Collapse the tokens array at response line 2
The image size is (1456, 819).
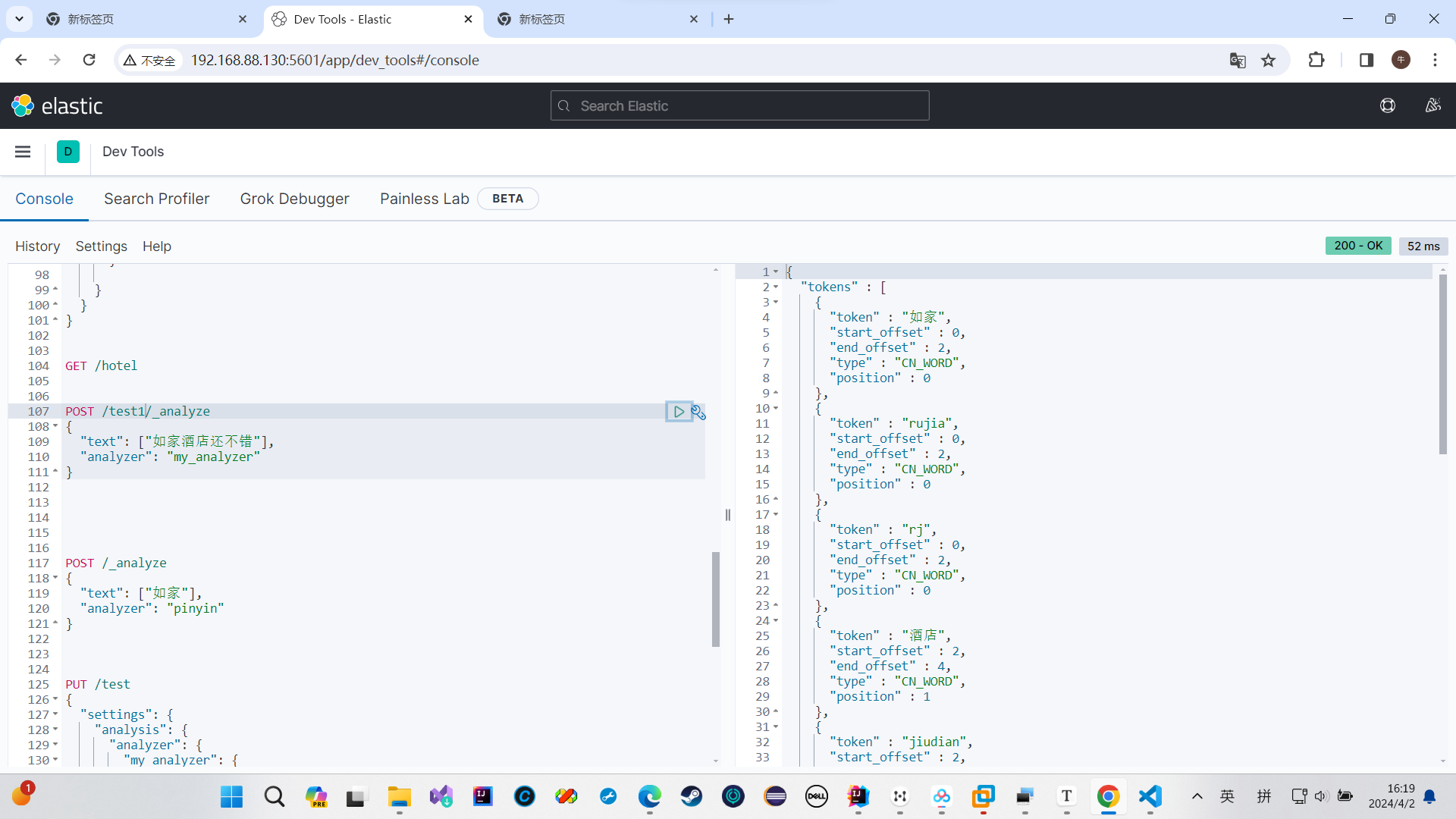tap(776, 287)
